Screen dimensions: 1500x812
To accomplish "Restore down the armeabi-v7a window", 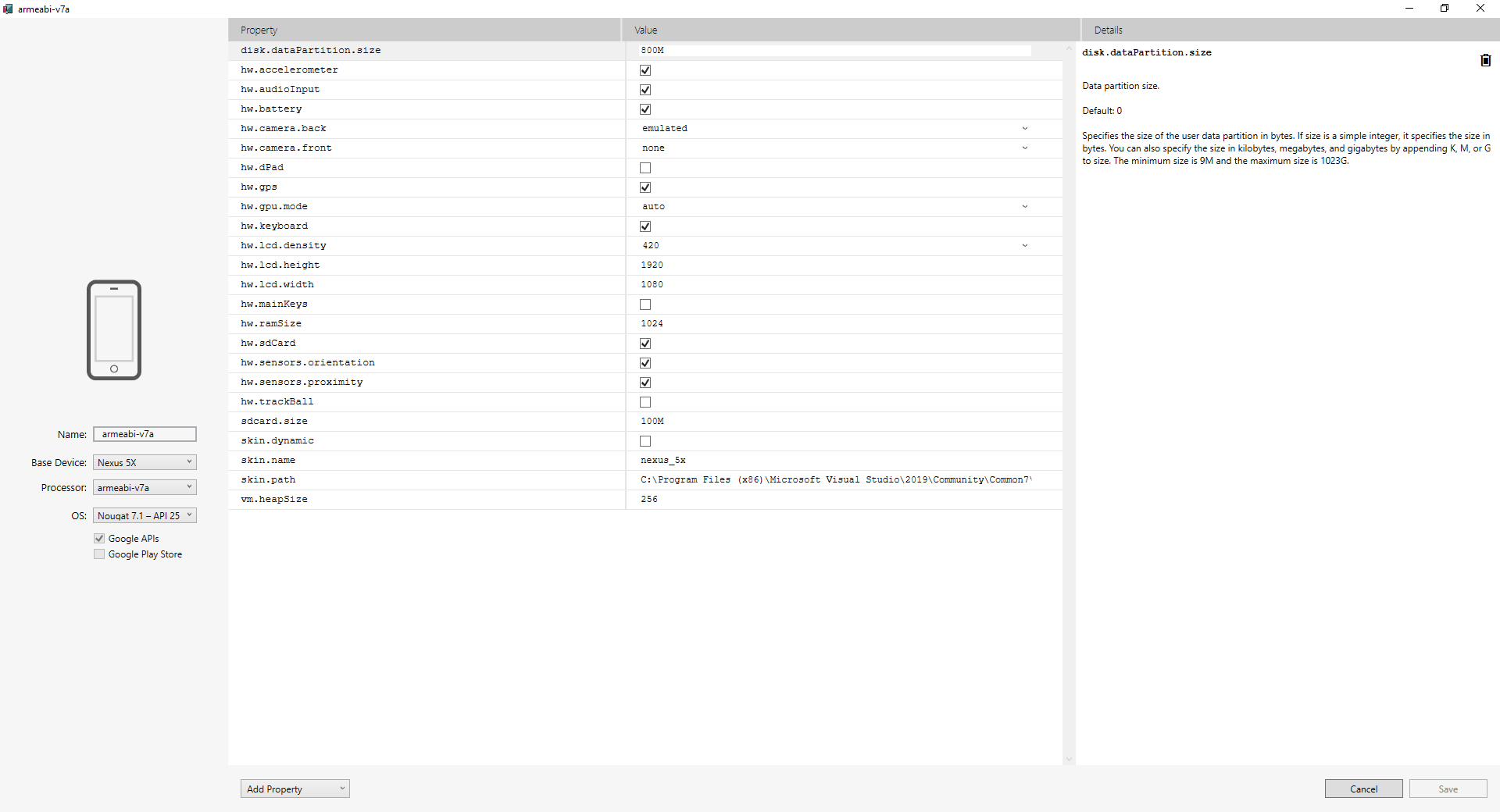I will pyautogui.click(x=1445, y=9).
